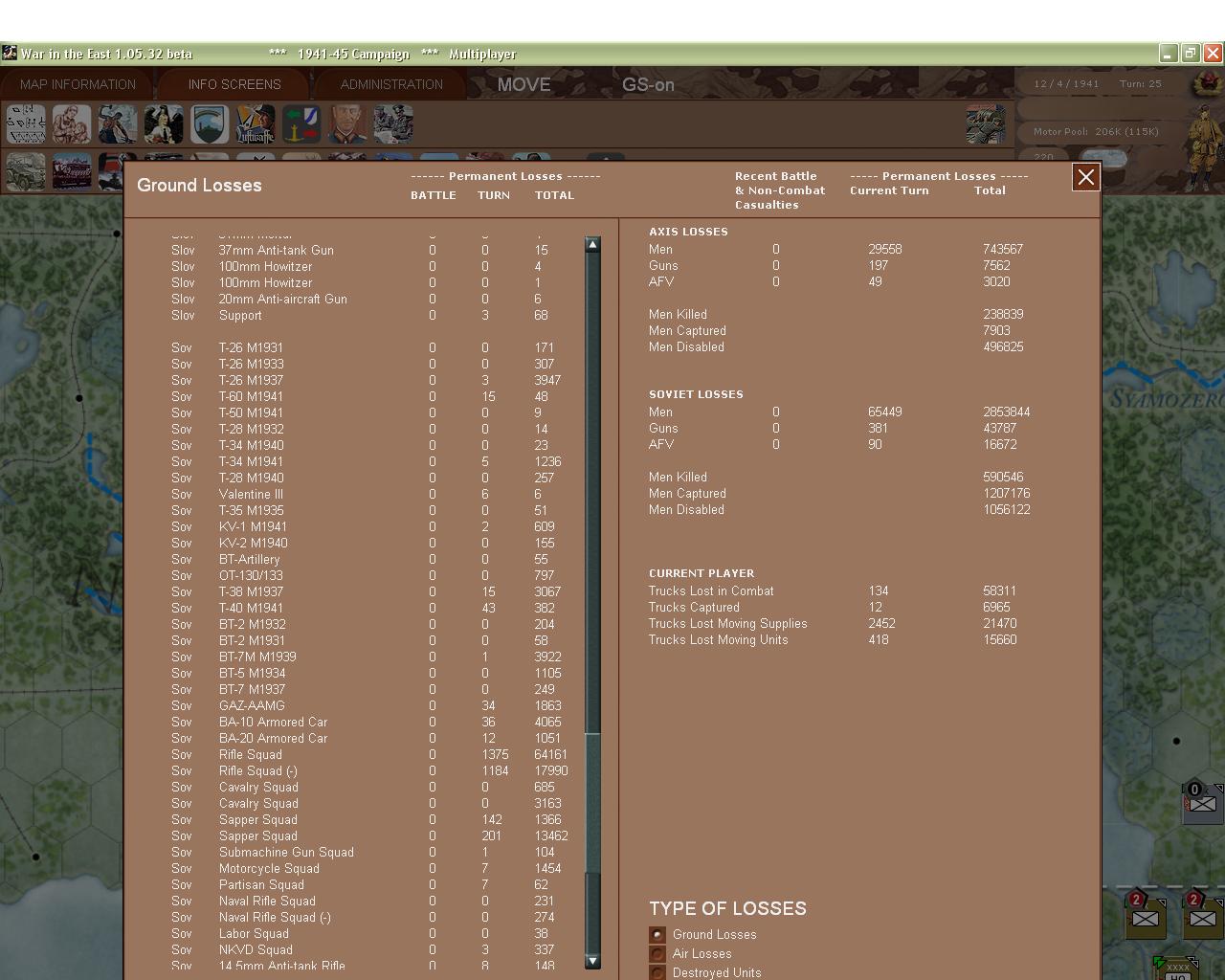Click the green and red arrows icon
Image resolution: width=1225 pixels, height=980 pixels.
[x=301, y=124]
